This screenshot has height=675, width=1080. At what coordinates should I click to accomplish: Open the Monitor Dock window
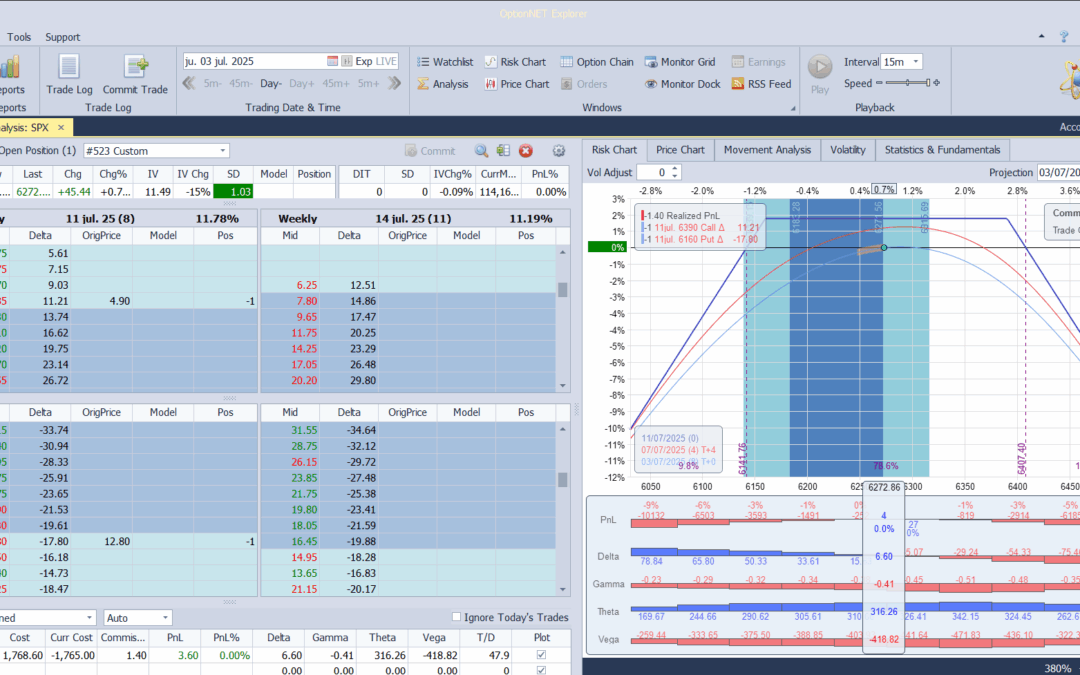pyautogui.click(x=683, y=84)
